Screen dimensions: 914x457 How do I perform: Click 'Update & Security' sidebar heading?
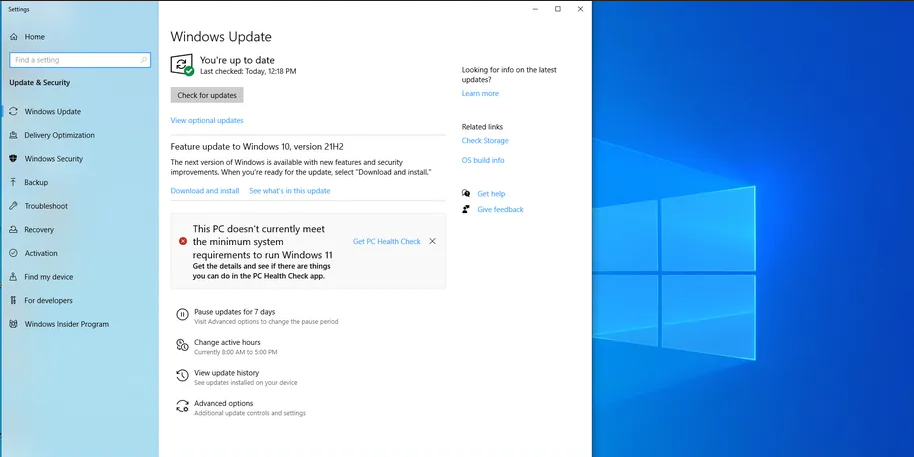tap(40, 83)
